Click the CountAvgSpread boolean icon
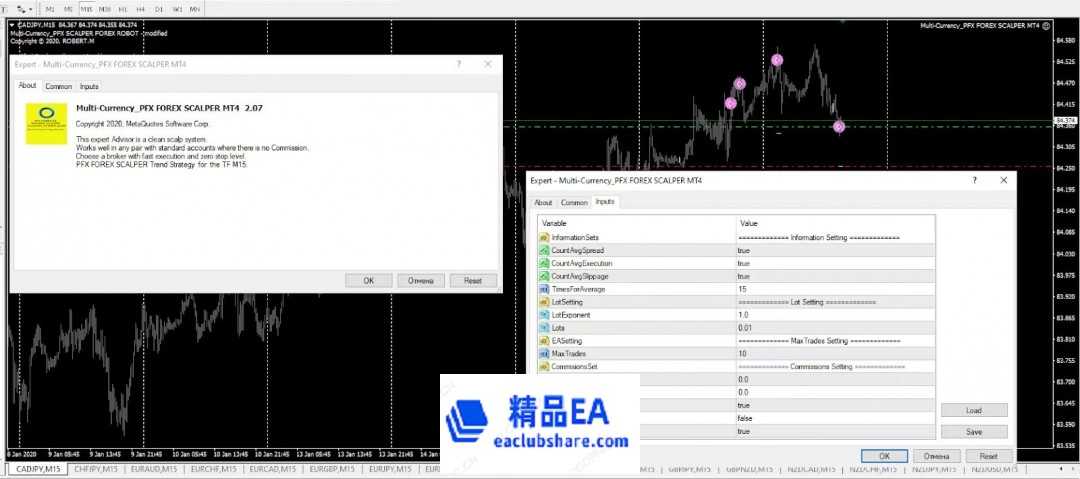This screenshot has height=479, width=1080. (544, 250)
